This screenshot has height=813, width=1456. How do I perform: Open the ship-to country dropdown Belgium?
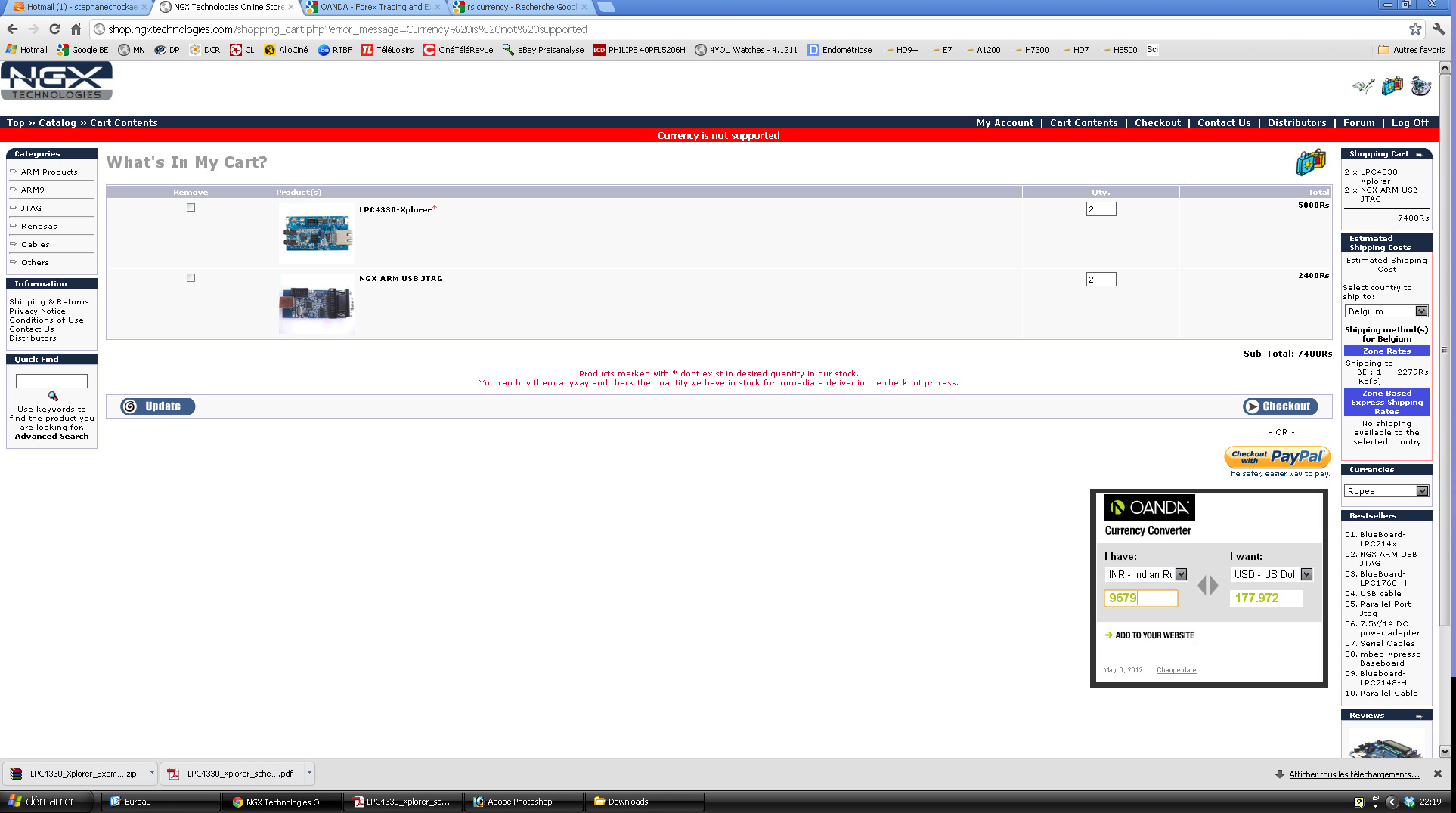(1386, 311)
